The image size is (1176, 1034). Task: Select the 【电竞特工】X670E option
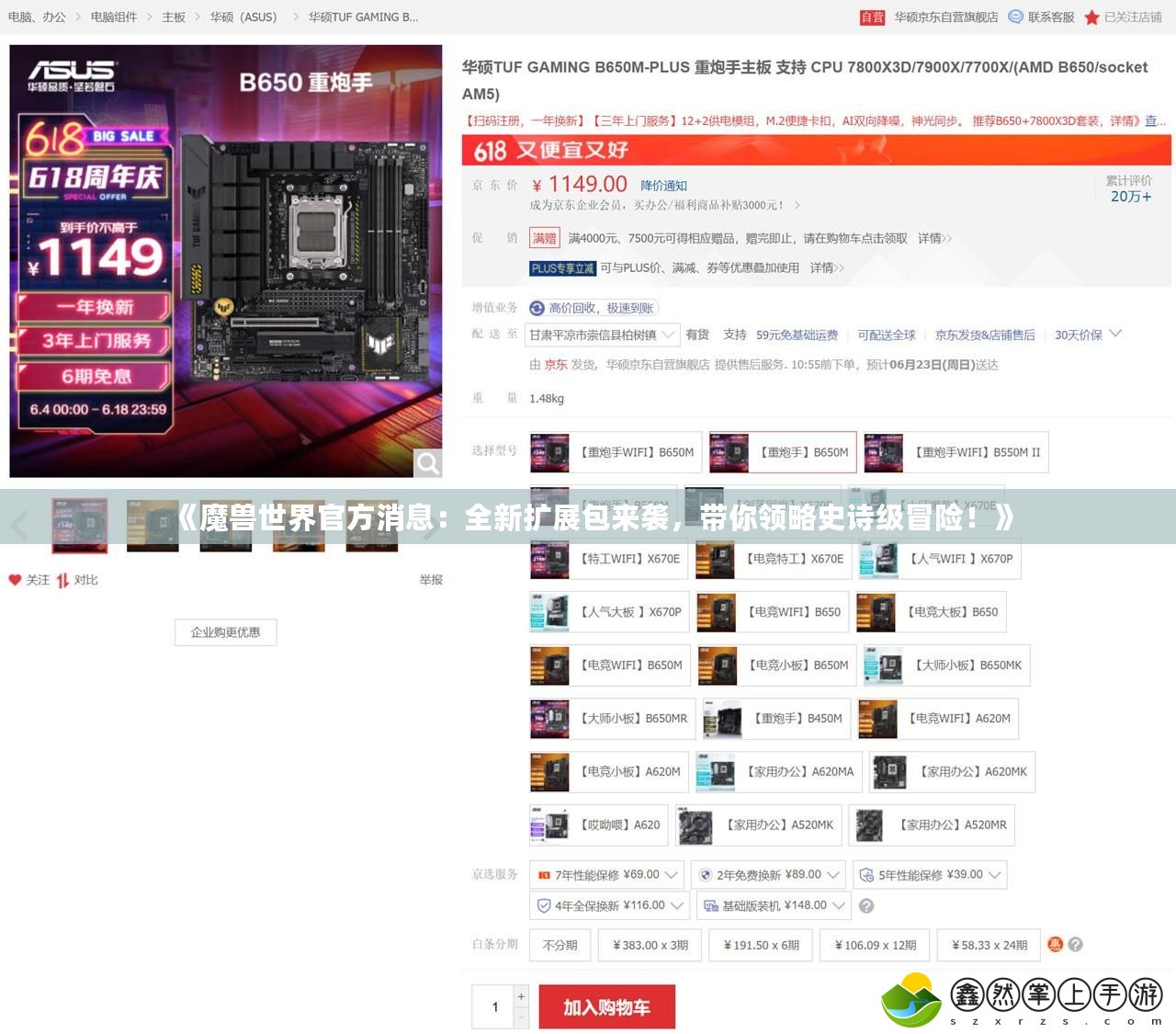(x=774, y=559)
